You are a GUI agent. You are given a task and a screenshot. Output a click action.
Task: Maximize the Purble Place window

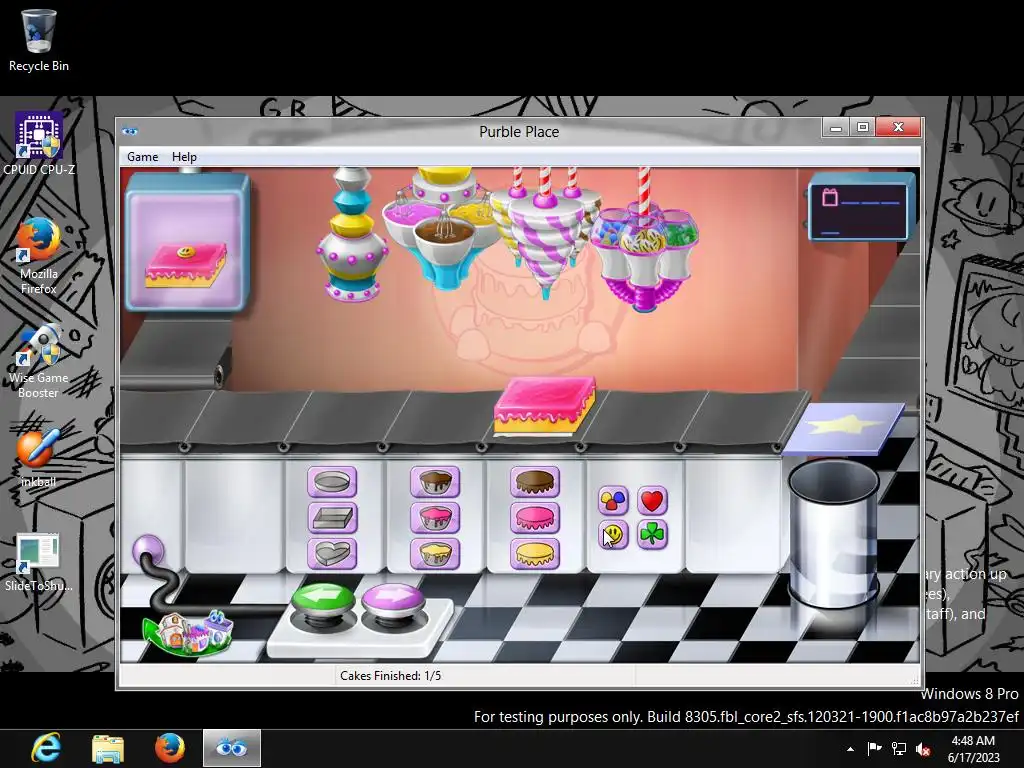coord(862,128)
